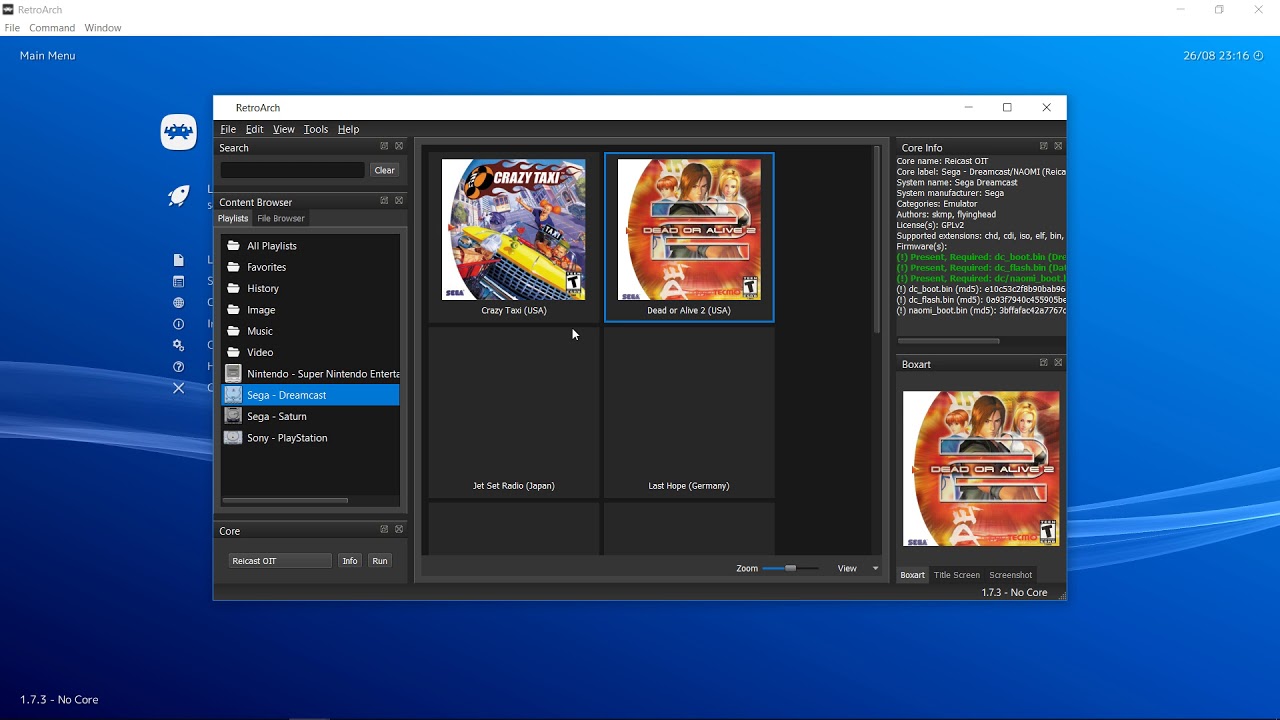
Task: Select the Sony - PlayStation playlist
Action: click(310, 438)
